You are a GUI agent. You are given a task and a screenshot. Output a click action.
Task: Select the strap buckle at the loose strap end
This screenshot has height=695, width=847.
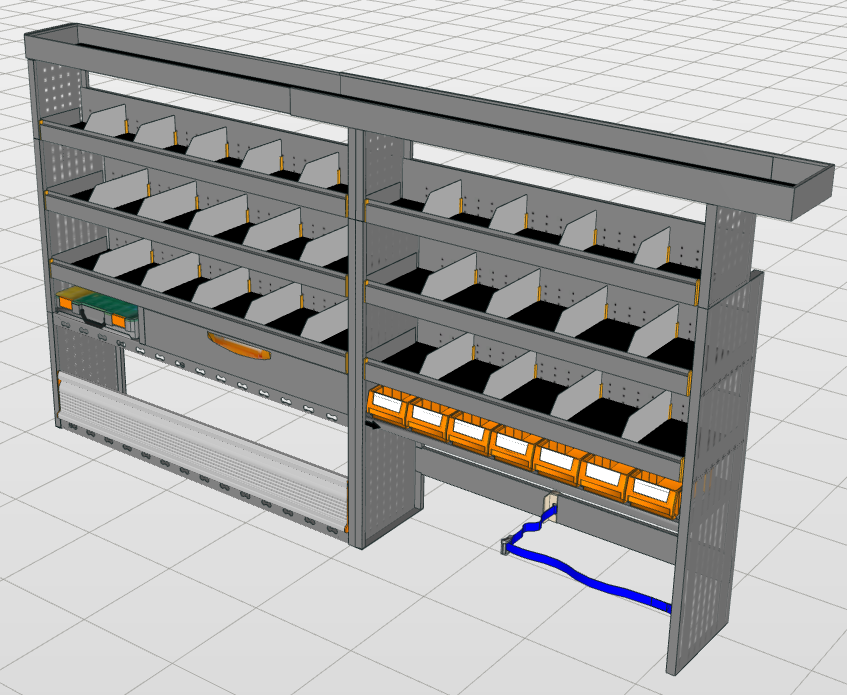click(x=506, y=545)
